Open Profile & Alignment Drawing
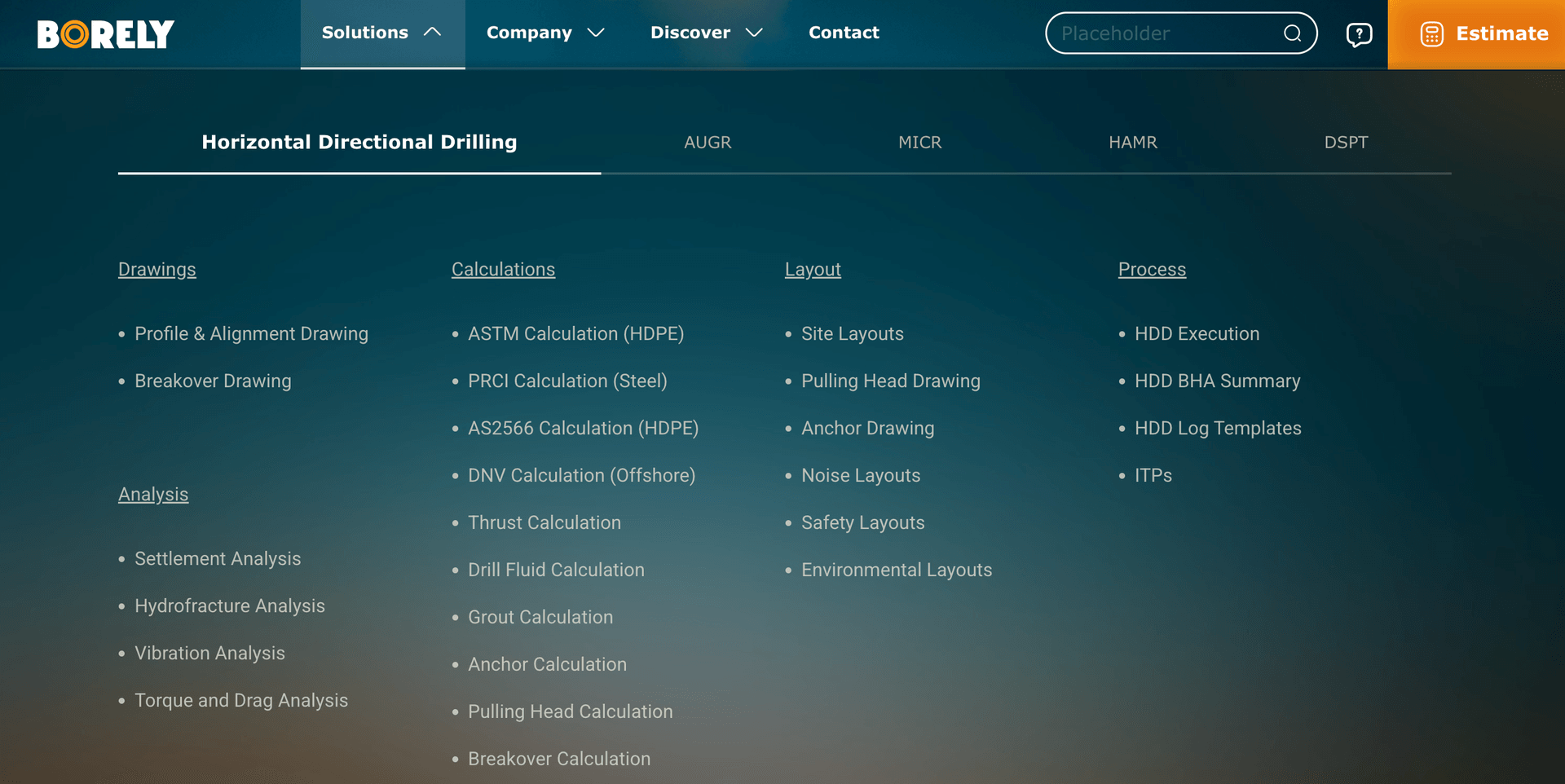 (x=251, y=334)
